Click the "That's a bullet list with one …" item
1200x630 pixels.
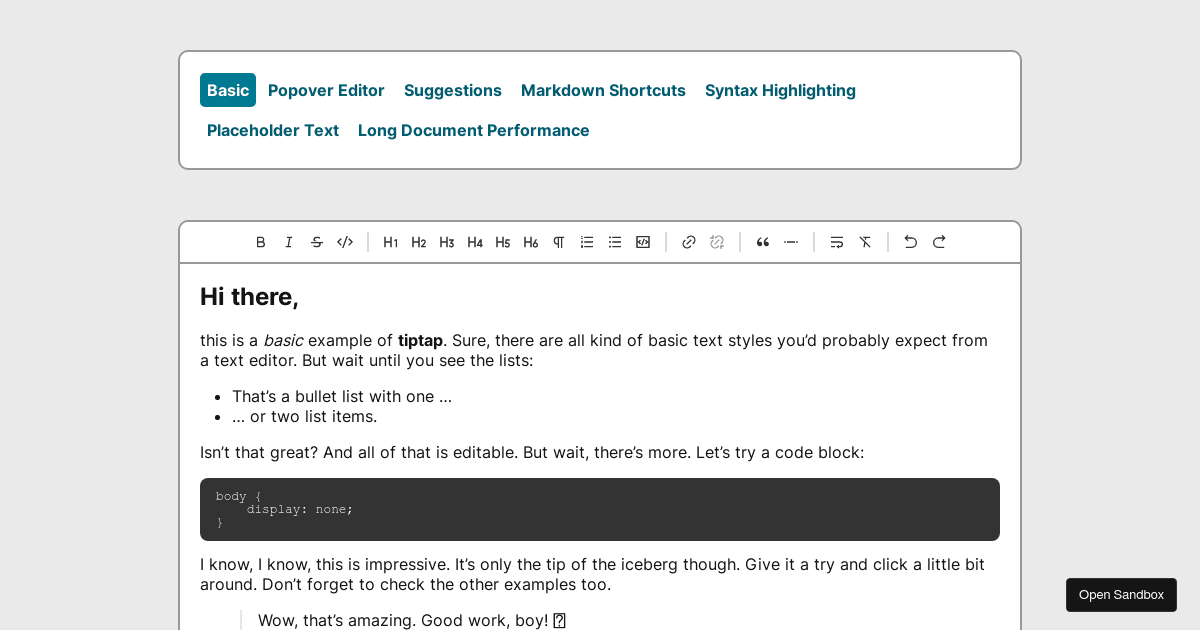point(342,396)
